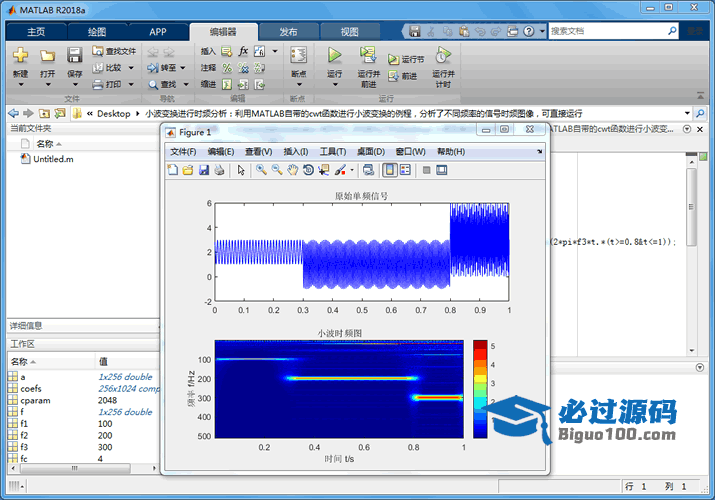Open Tools (工具) menu in Figure 1

332,152
